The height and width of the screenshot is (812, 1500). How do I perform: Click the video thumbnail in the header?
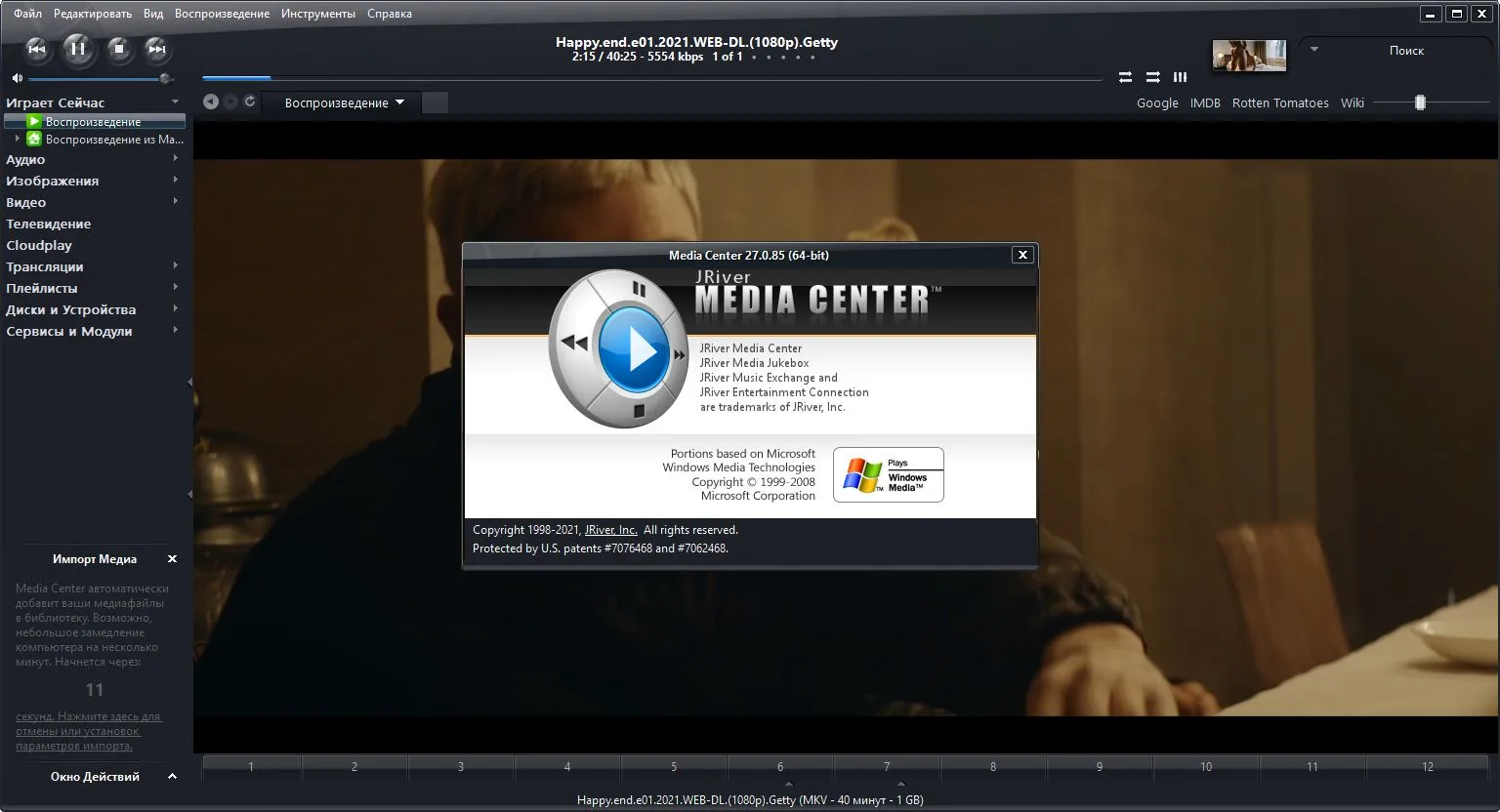tap(1249, 56)
